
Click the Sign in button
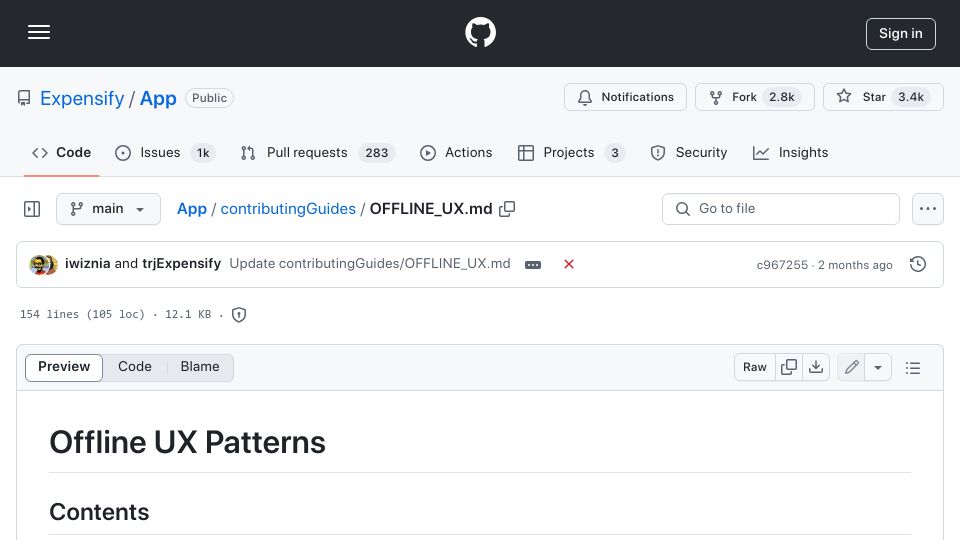click(x=901, y=34)
